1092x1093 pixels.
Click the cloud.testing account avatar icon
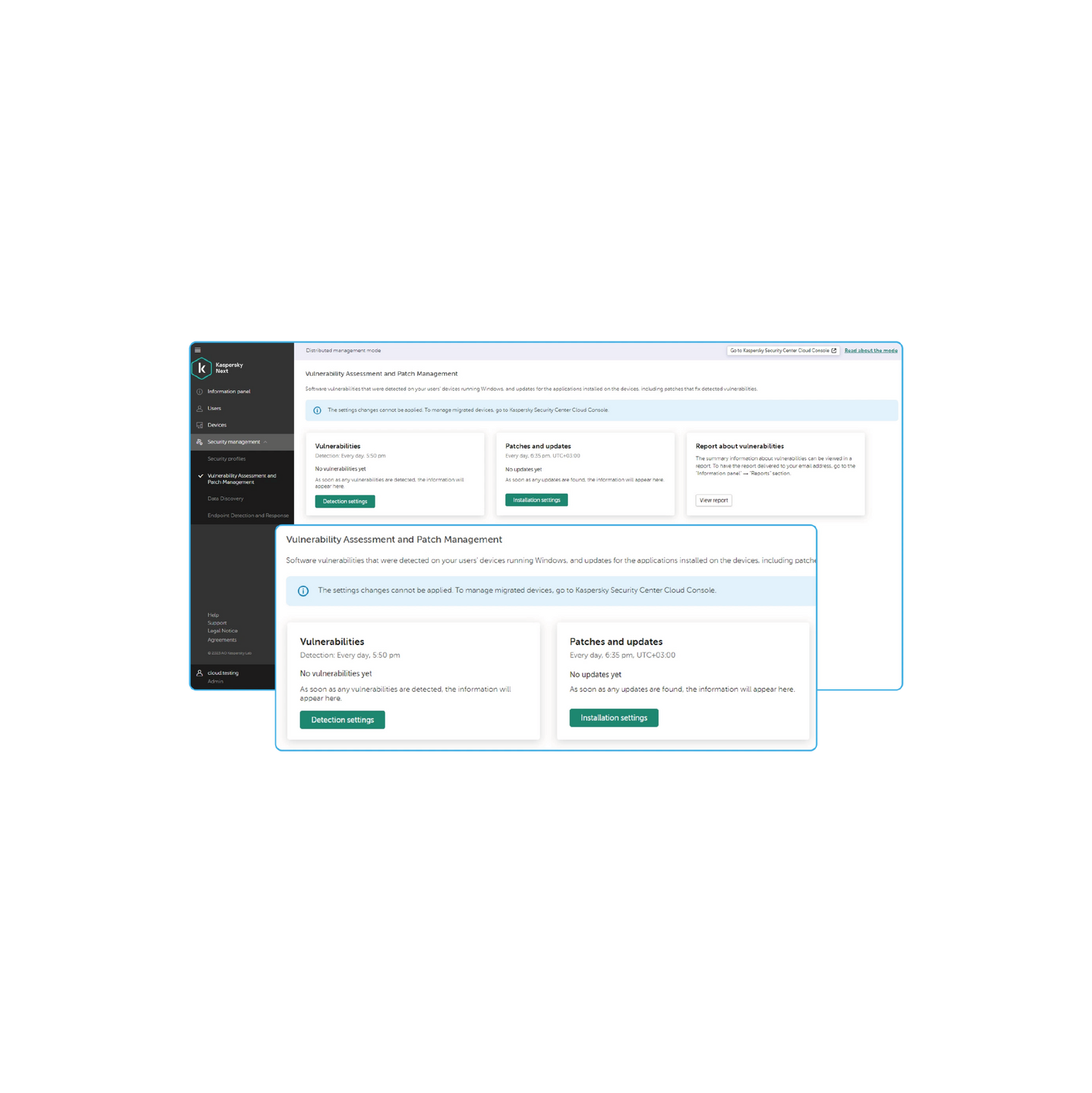coord(199,674)
